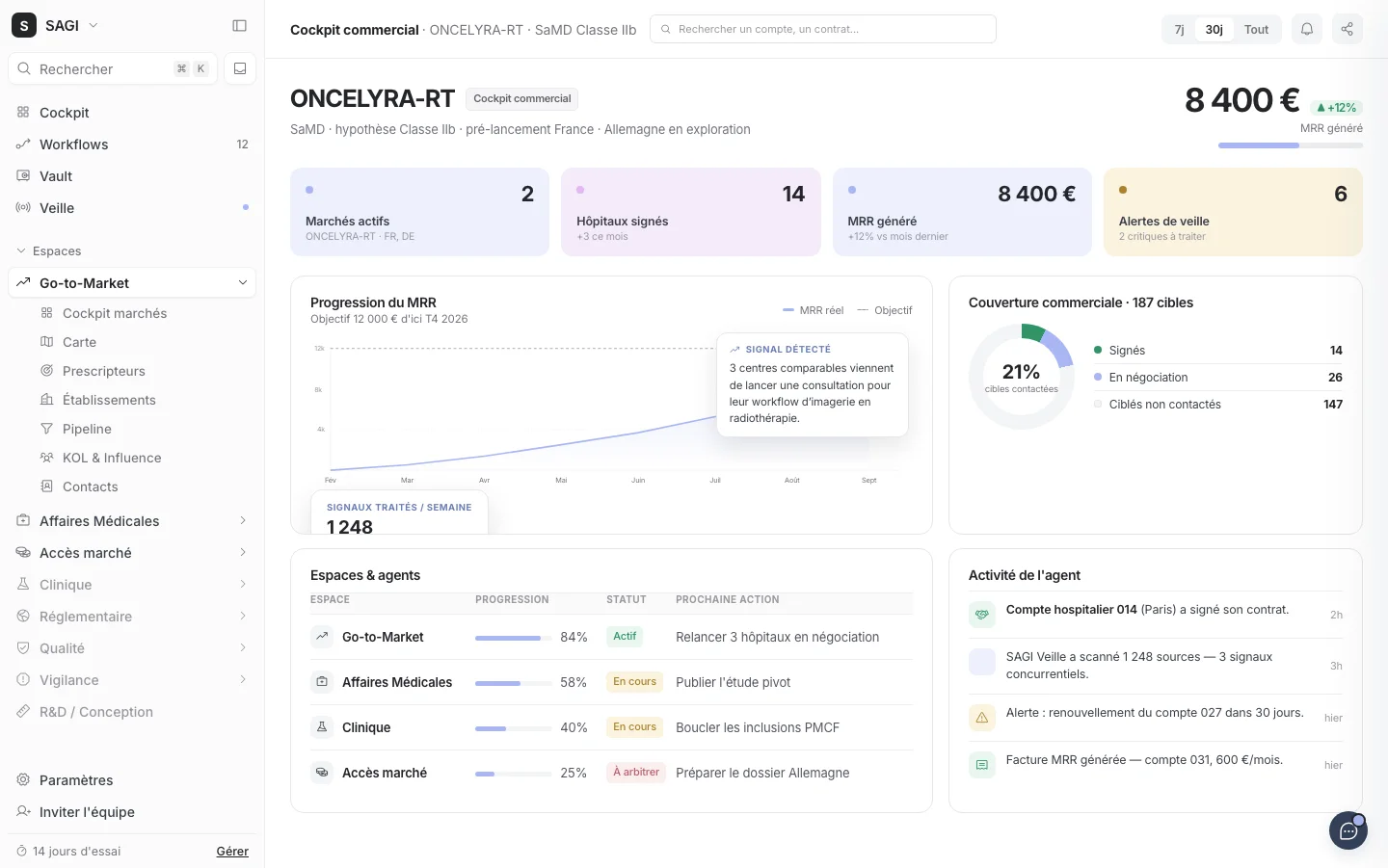This screenshot has height=868, width=1388.
Task: Open the Contacts page
Action: (144, 487)
